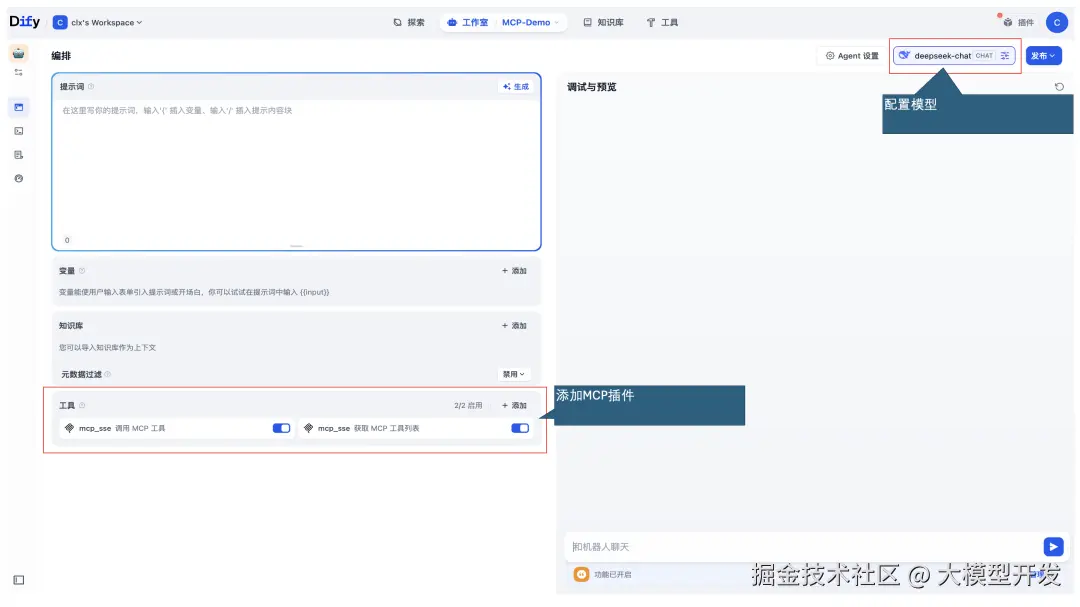Disable the mcp_sse 调用 MCP 工具 toggle

point(279,427)
